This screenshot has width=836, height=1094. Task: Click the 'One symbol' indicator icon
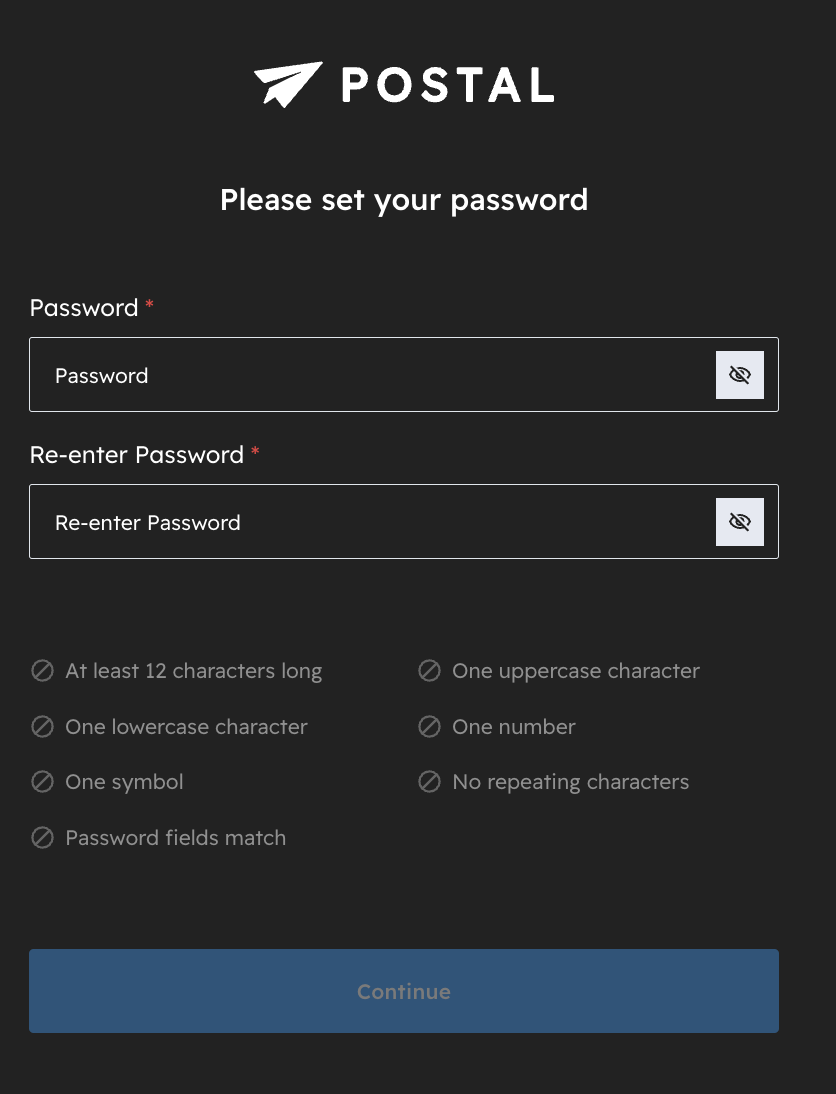coord(43,781)
